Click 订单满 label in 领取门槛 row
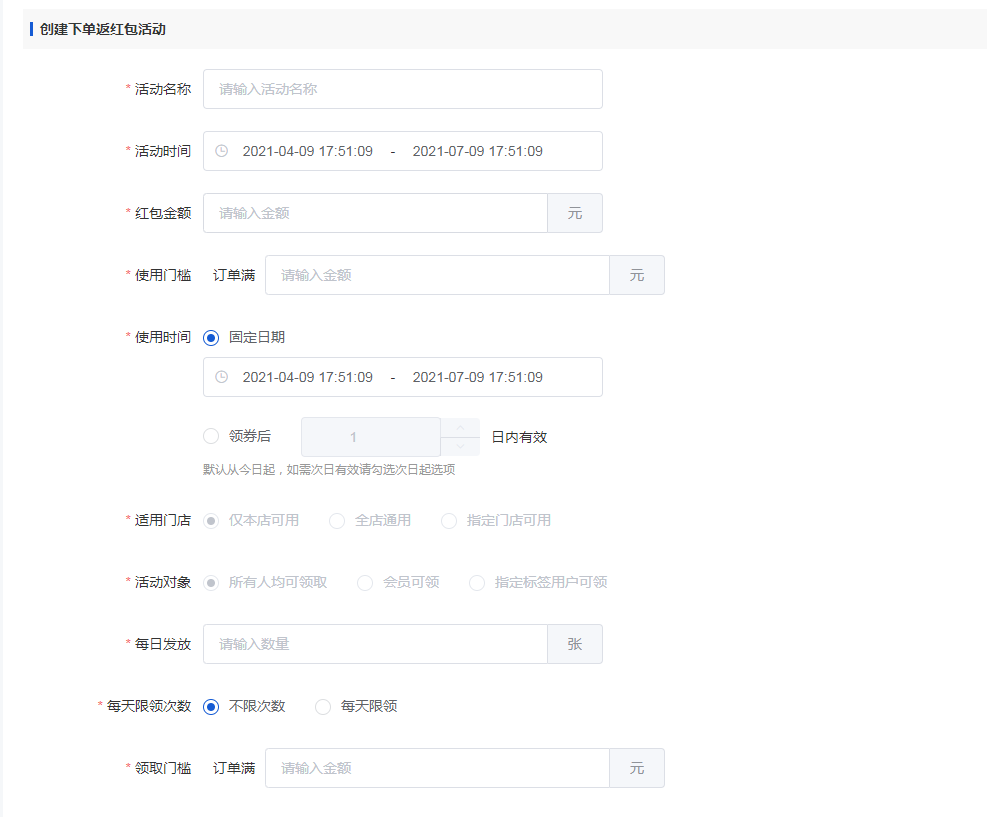This screenshot has width=987, height=817. (x=234, y=768)
